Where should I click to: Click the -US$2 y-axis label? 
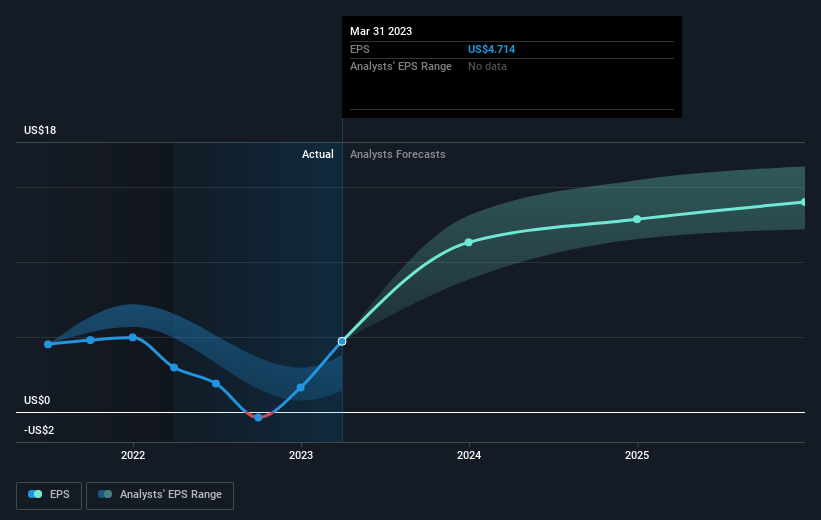tap(39, 430)
